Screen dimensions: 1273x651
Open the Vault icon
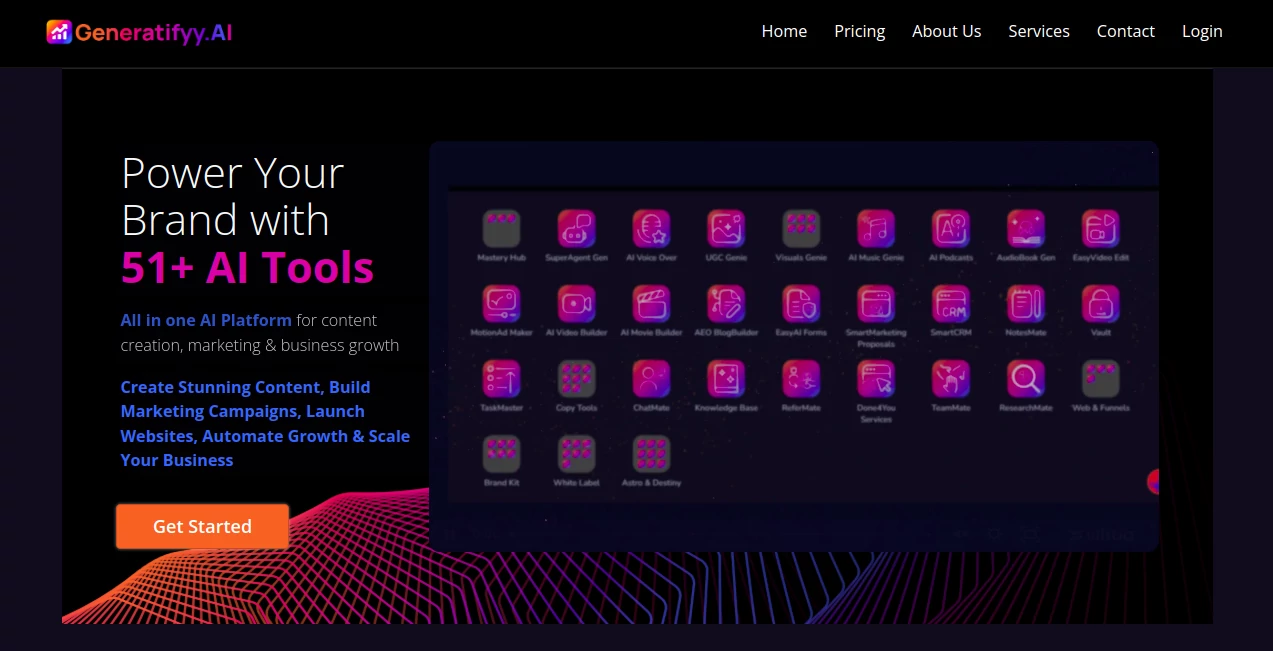1100,302
